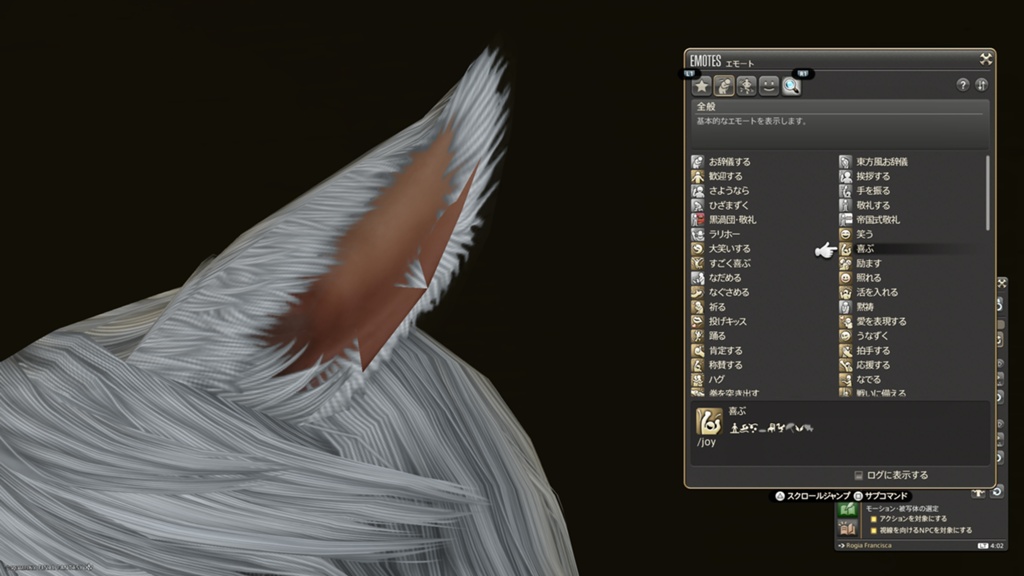Click the highlighted 喜ぶ emote row
The height and width of the screenshot is (576, 1024).
coord(910,249)
